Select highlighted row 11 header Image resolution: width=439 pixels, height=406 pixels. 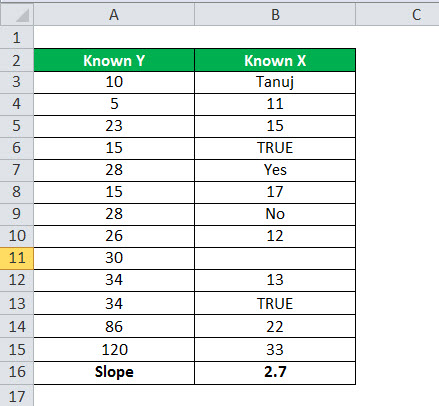[17, 258]
